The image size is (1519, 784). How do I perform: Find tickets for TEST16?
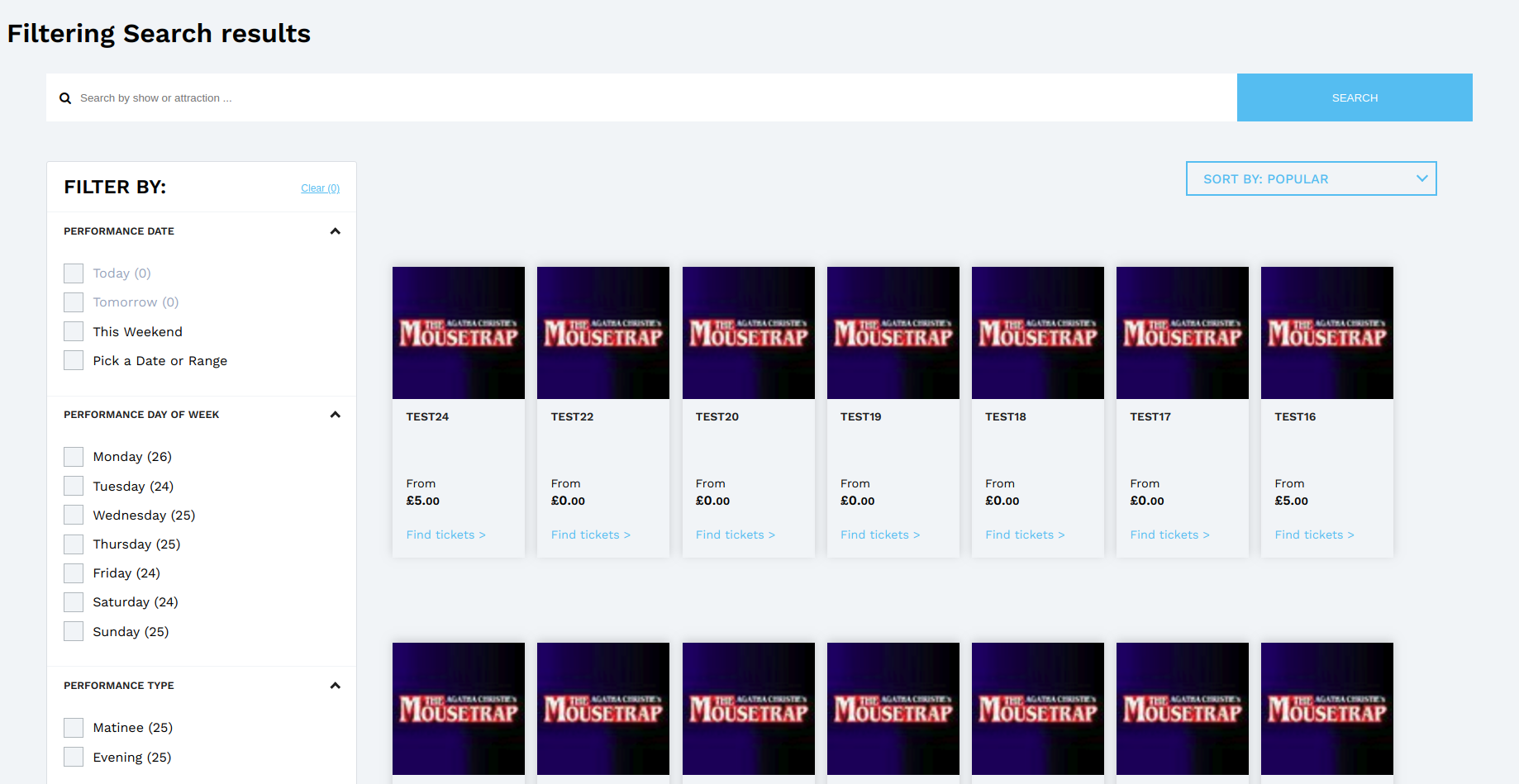point(1314,535)
